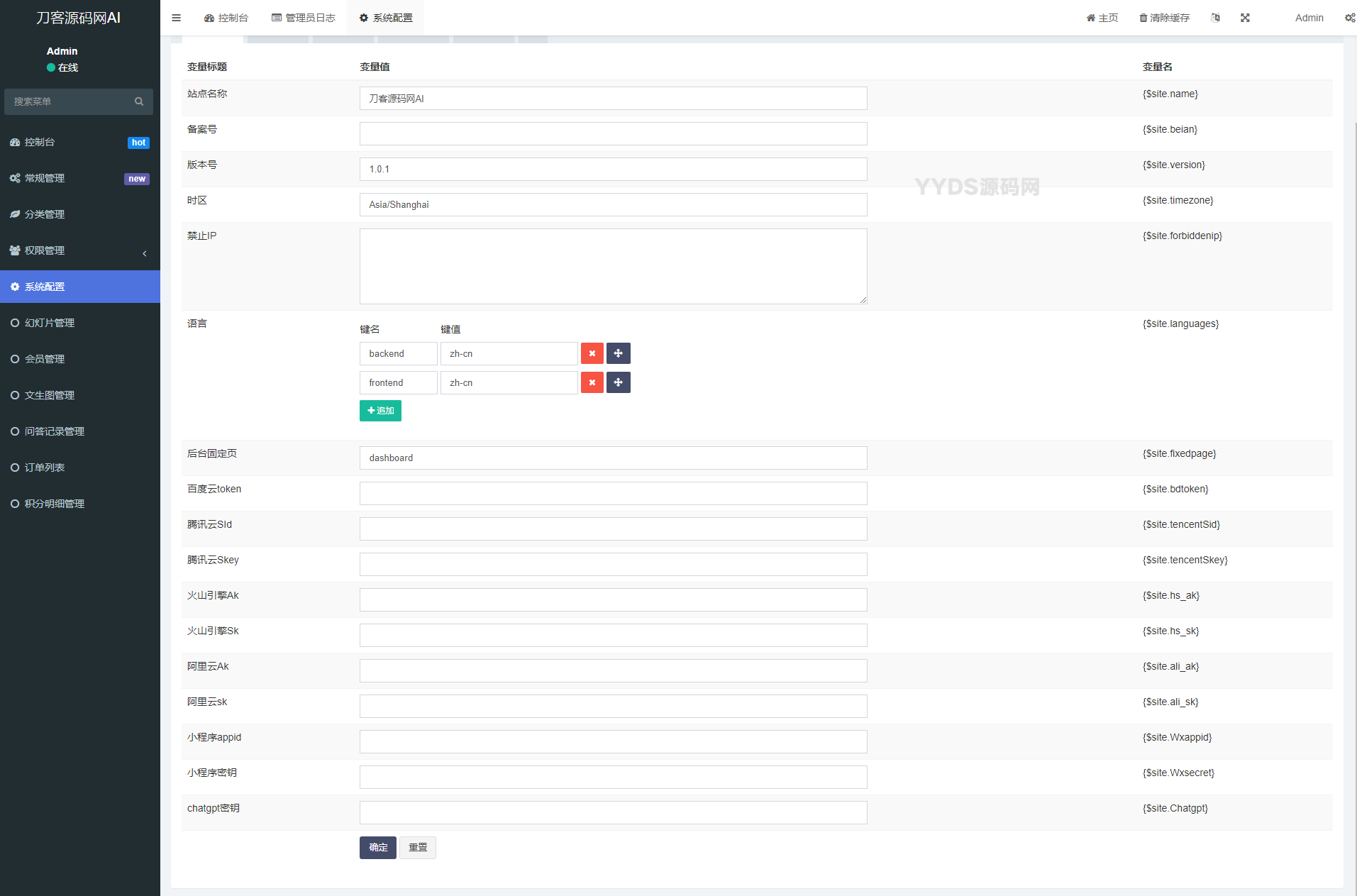Click the 追加 button to add a language
Screen dimensions: 1357x896
380,411
